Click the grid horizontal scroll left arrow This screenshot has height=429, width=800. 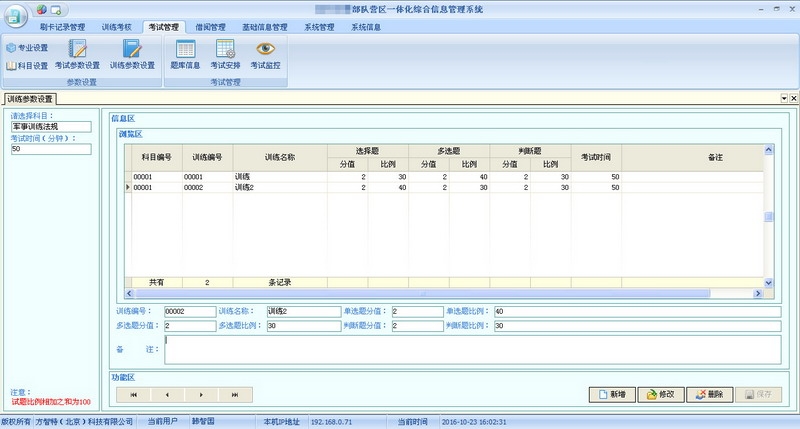point(129,293)
